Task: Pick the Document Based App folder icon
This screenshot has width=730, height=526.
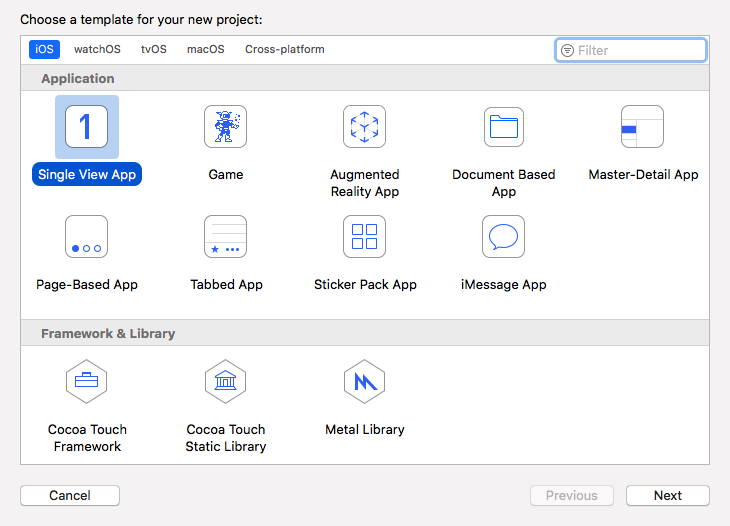Action: [503, 127]
